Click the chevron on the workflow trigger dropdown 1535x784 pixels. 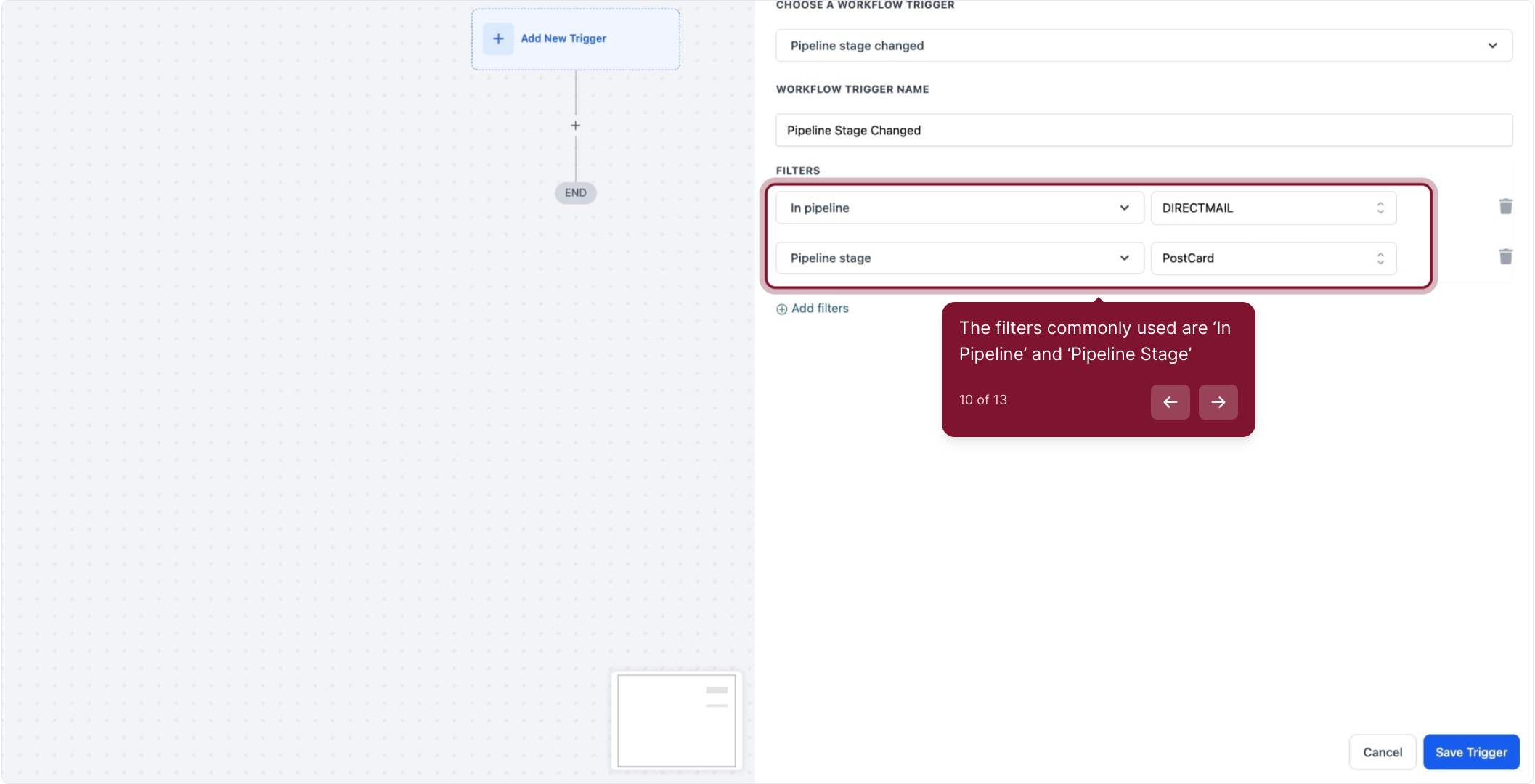1492,46
